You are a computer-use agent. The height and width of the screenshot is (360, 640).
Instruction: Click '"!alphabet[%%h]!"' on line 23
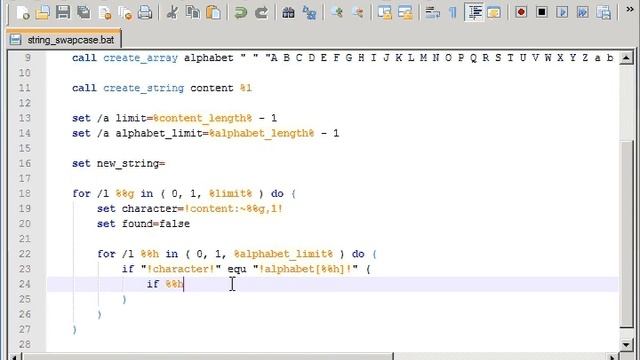(305, 269)
